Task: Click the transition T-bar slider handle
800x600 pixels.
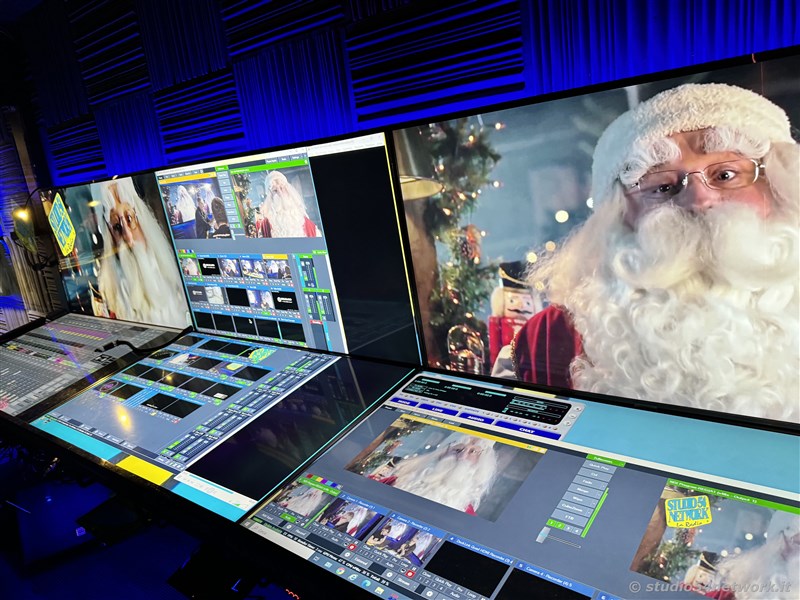Action: coord(543,535)
